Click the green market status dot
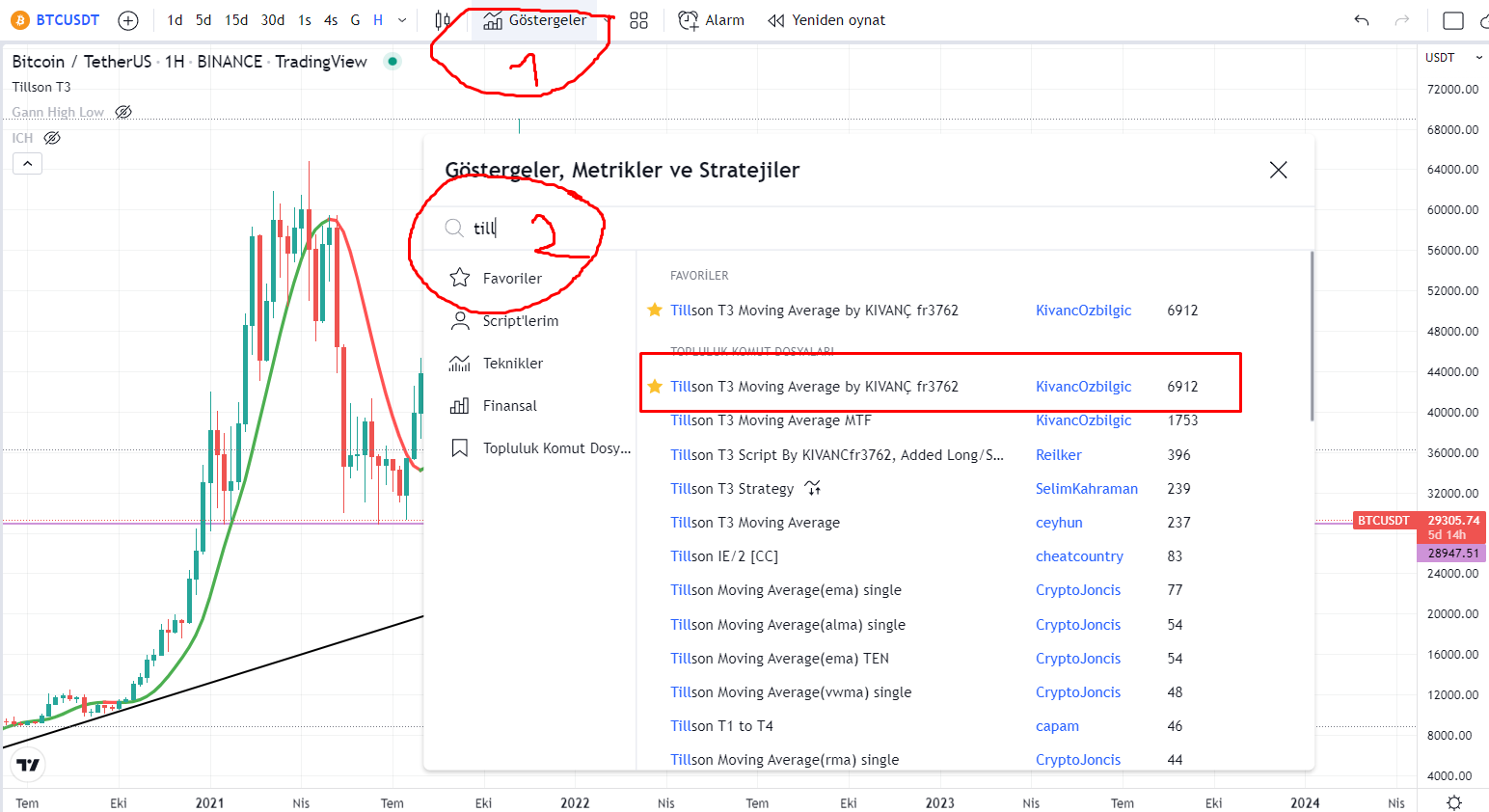1489x812 pixels. coord(393,62)
